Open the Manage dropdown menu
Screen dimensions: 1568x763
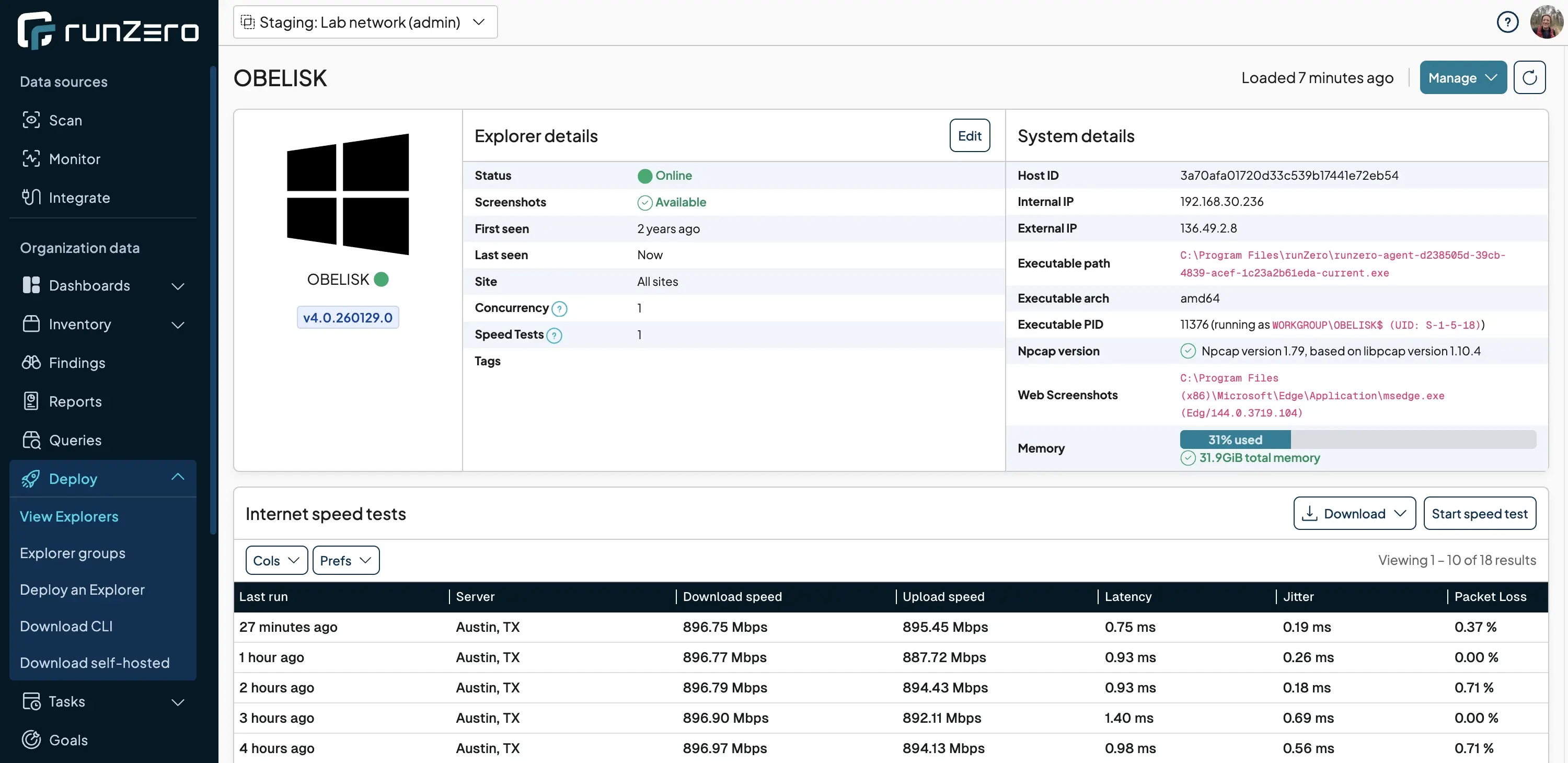coord(1463,77)
